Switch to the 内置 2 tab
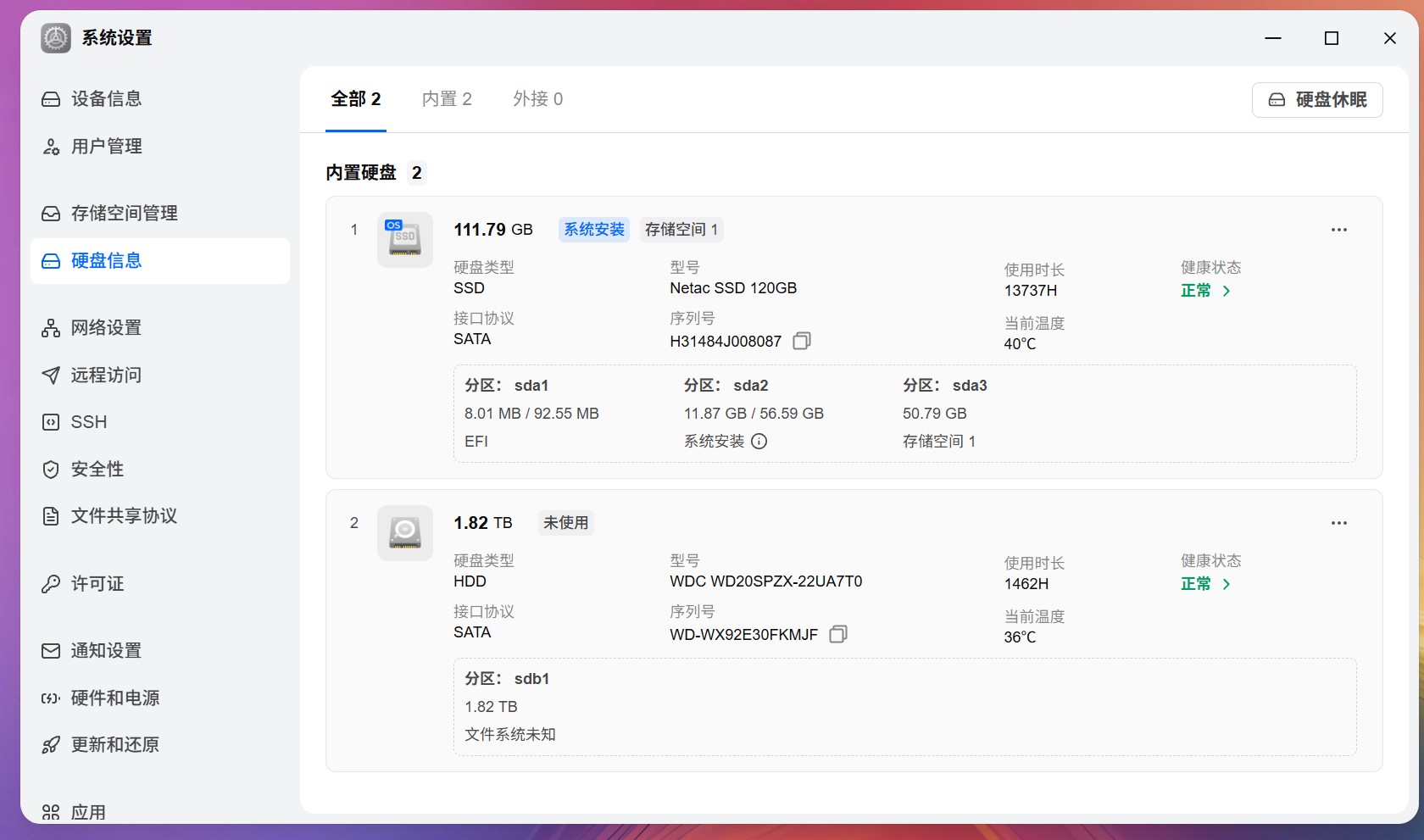 coord(447,99)
